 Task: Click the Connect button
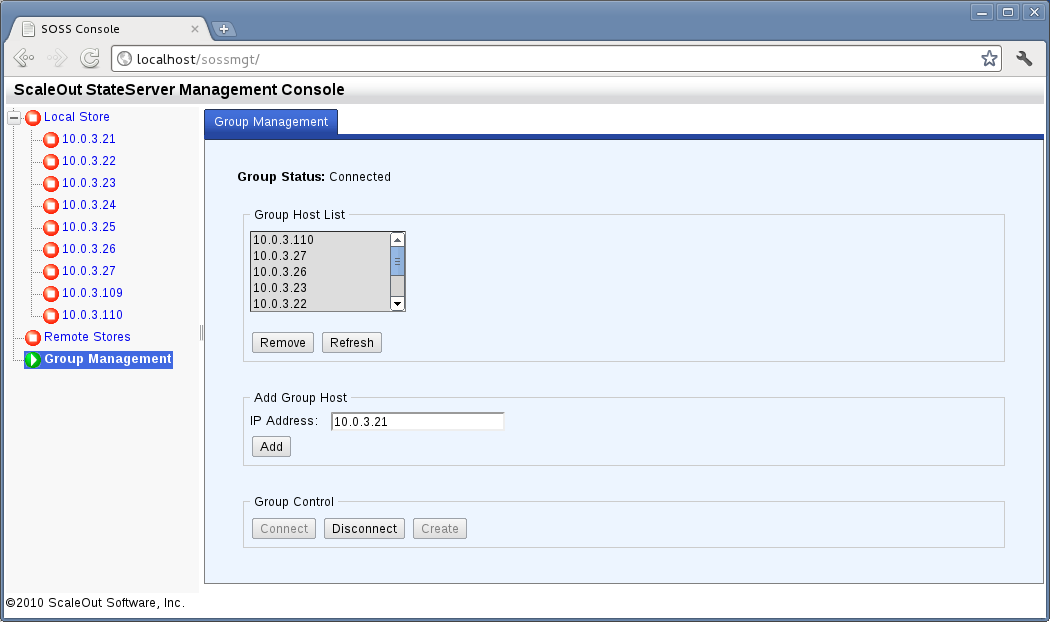pos(284,529)
